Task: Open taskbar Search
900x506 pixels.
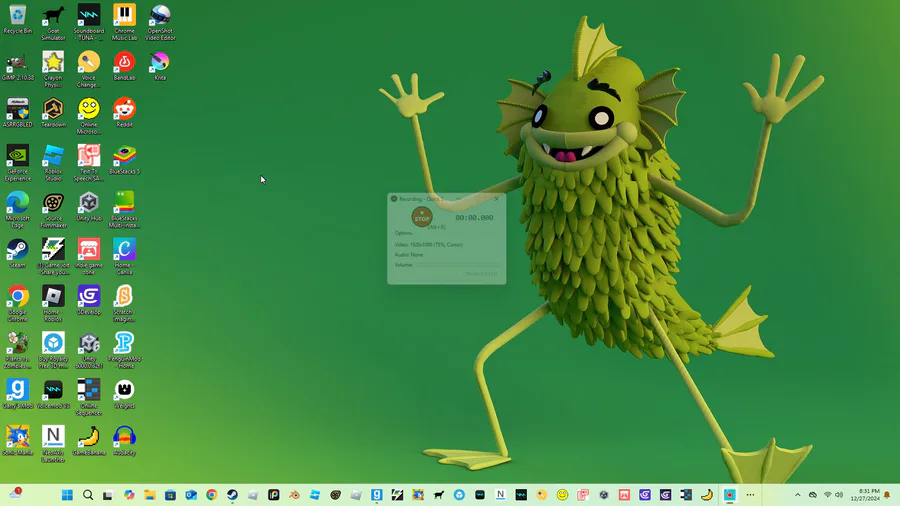Action: coord(88,495)
